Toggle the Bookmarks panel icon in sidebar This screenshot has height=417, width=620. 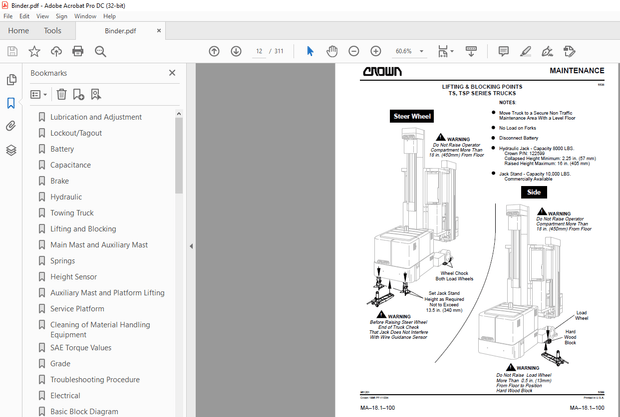tap(11, 103)
